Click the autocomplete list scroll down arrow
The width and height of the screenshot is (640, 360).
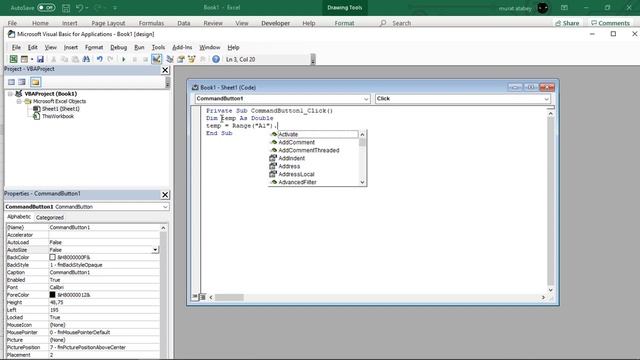[362, 182]
